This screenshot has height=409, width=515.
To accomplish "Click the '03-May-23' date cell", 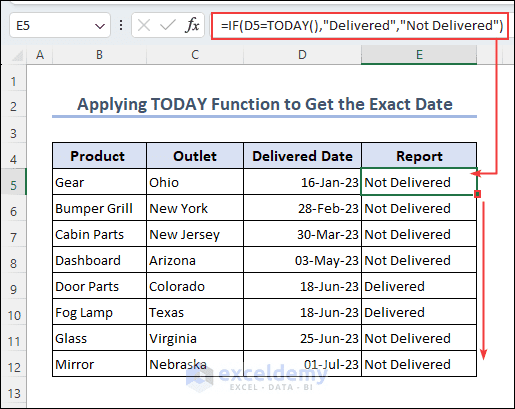I will (302, 260).
